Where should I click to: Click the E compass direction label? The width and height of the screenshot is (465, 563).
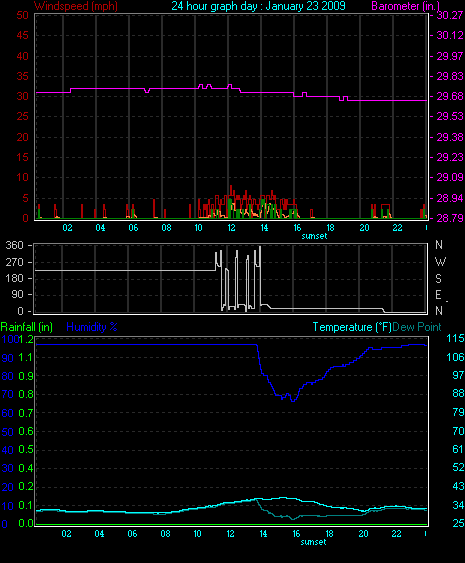pos(438,295)
